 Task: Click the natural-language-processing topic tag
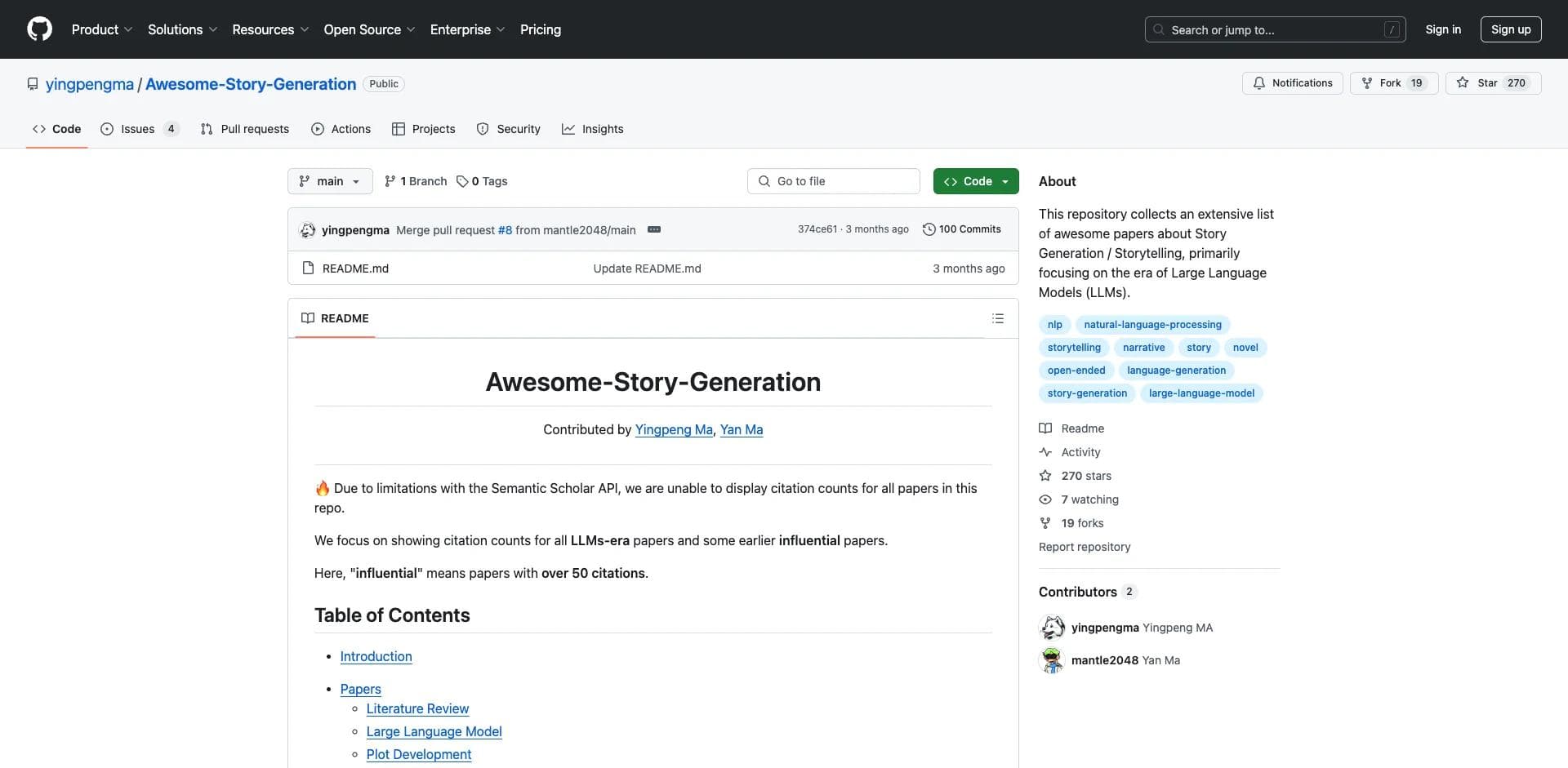click(1152, 325)
